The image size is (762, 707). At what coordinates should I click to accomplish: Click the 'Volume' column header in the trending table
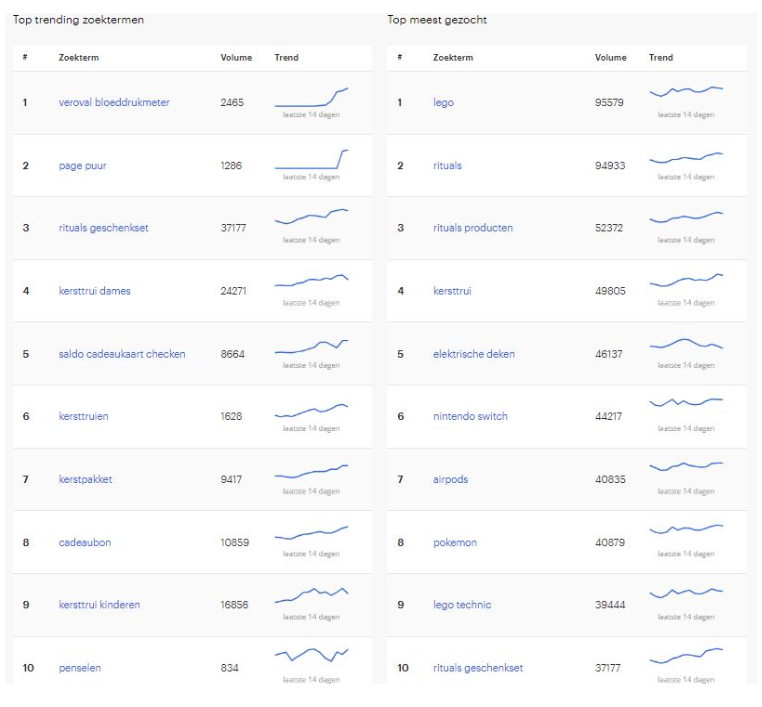point(236,58)
